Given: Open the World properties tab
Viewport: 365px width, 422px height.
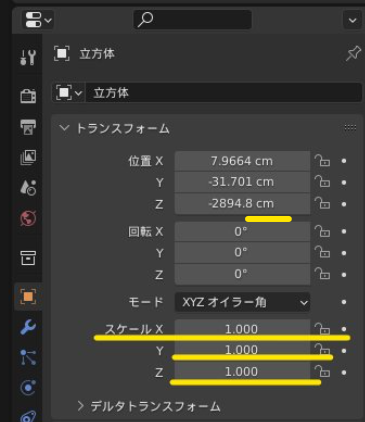Looking at the screenshot, I should click(28, 218).
